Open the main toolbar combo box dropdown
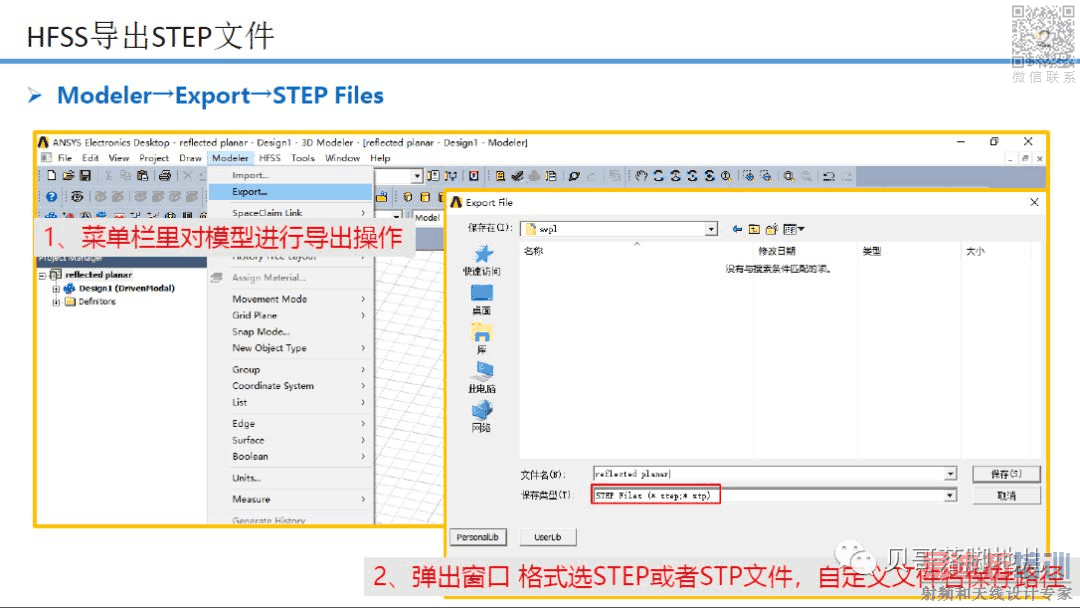Screen dimensions: 1080x608 click(x=417, y=176)
